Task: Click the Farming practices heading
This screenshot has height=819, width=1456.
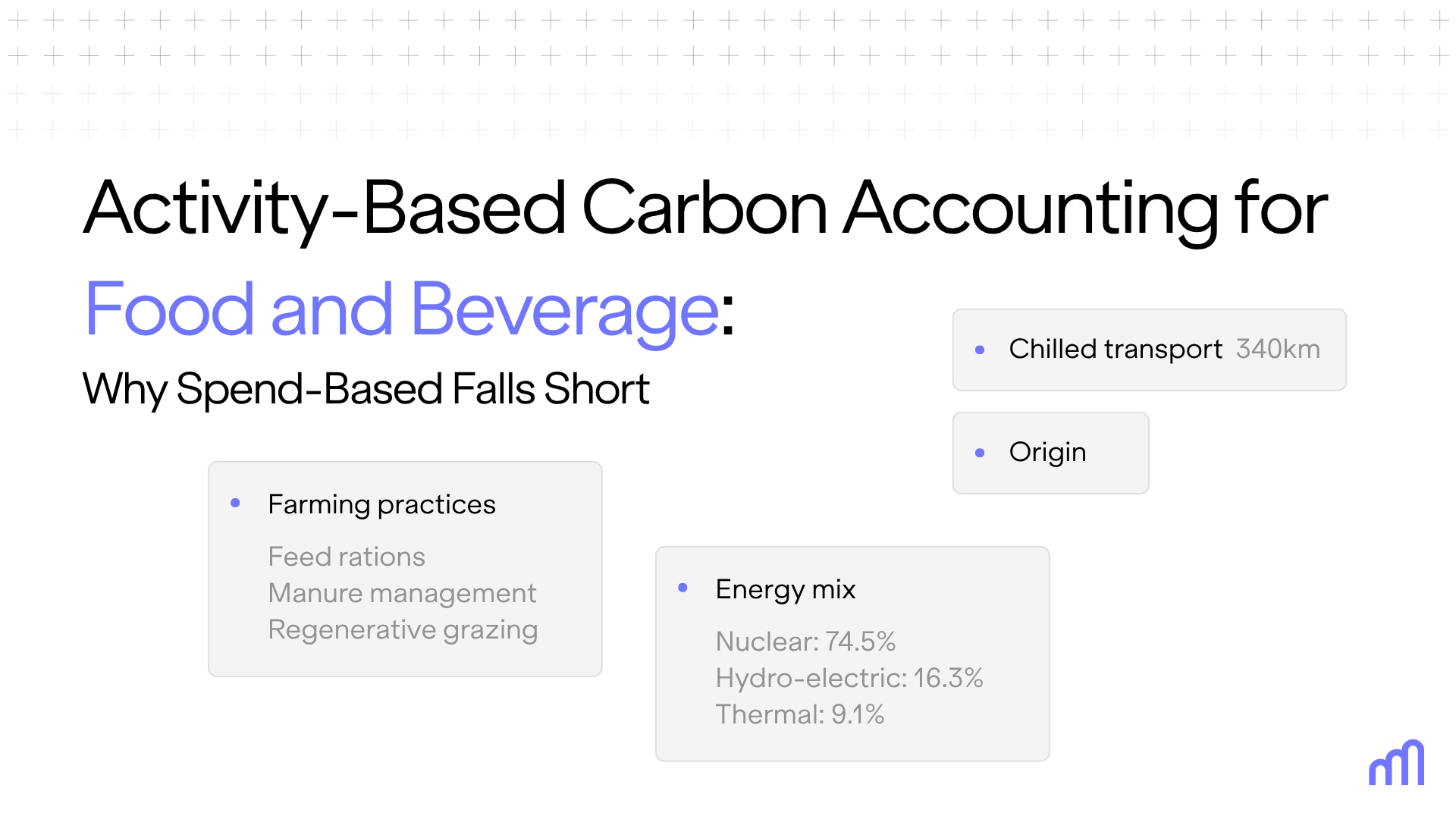Action: 381,504
